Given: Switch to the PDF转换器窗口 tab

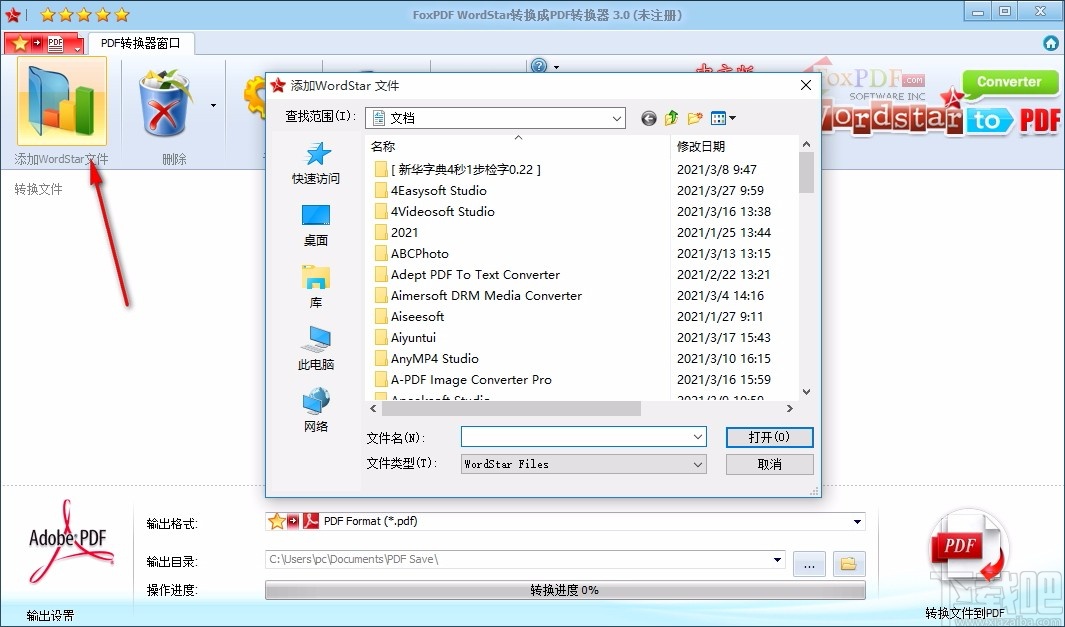Looking at the screenshot, I should click(140, 43).
